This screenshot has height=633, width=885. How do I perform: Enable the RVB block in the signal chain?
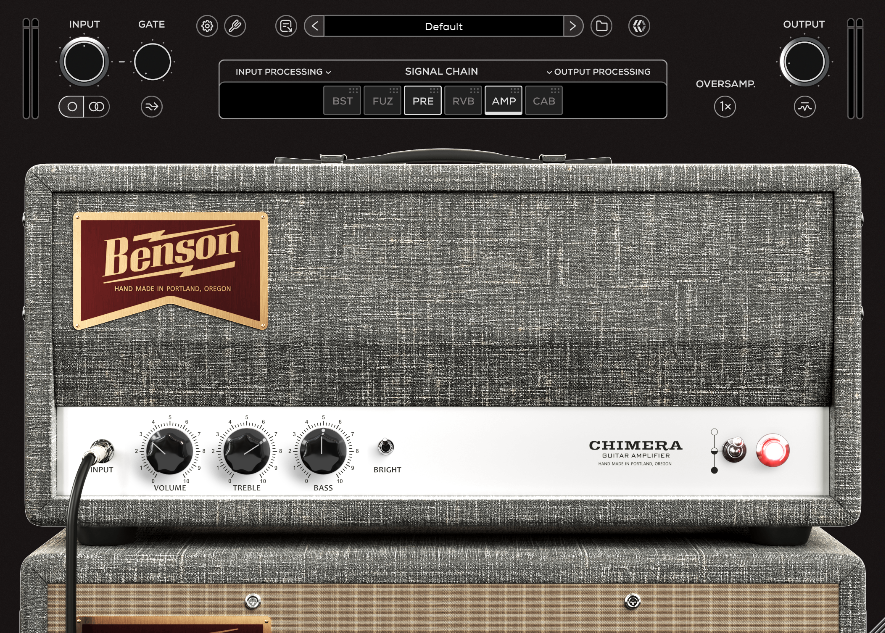click(x=463, y=100)
